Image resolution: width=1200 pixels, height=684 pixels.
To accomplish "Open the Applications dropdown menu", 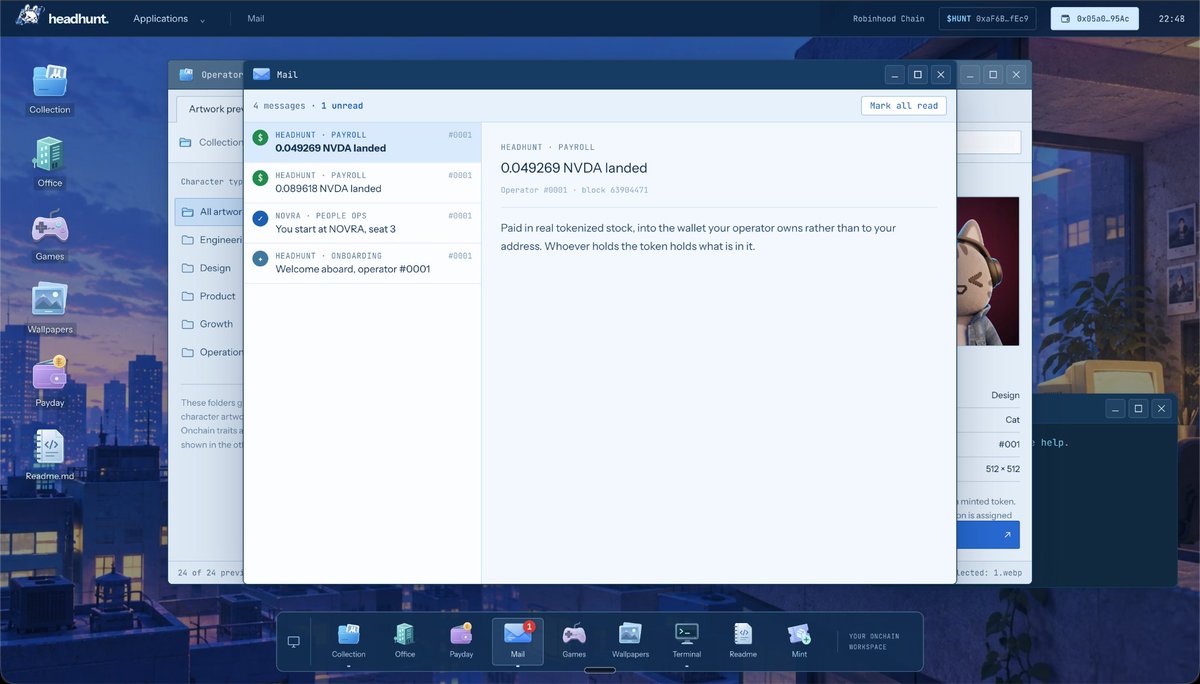I will tap(170, 19).
